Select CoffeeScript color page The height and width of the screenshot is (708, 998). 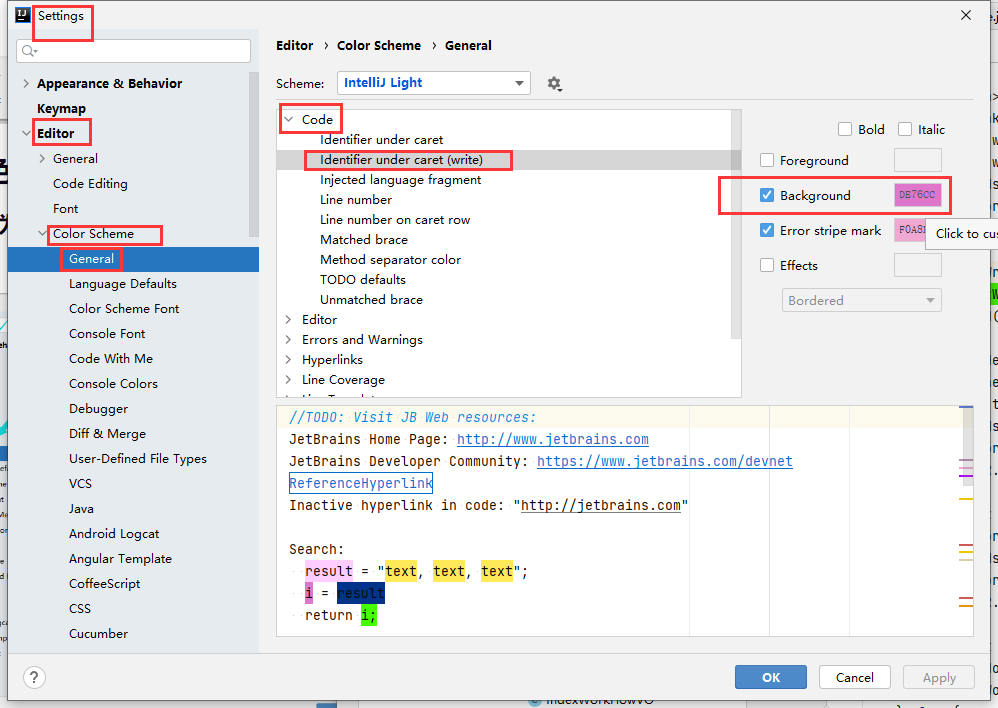pyautogui.click(x=104, y=584)
